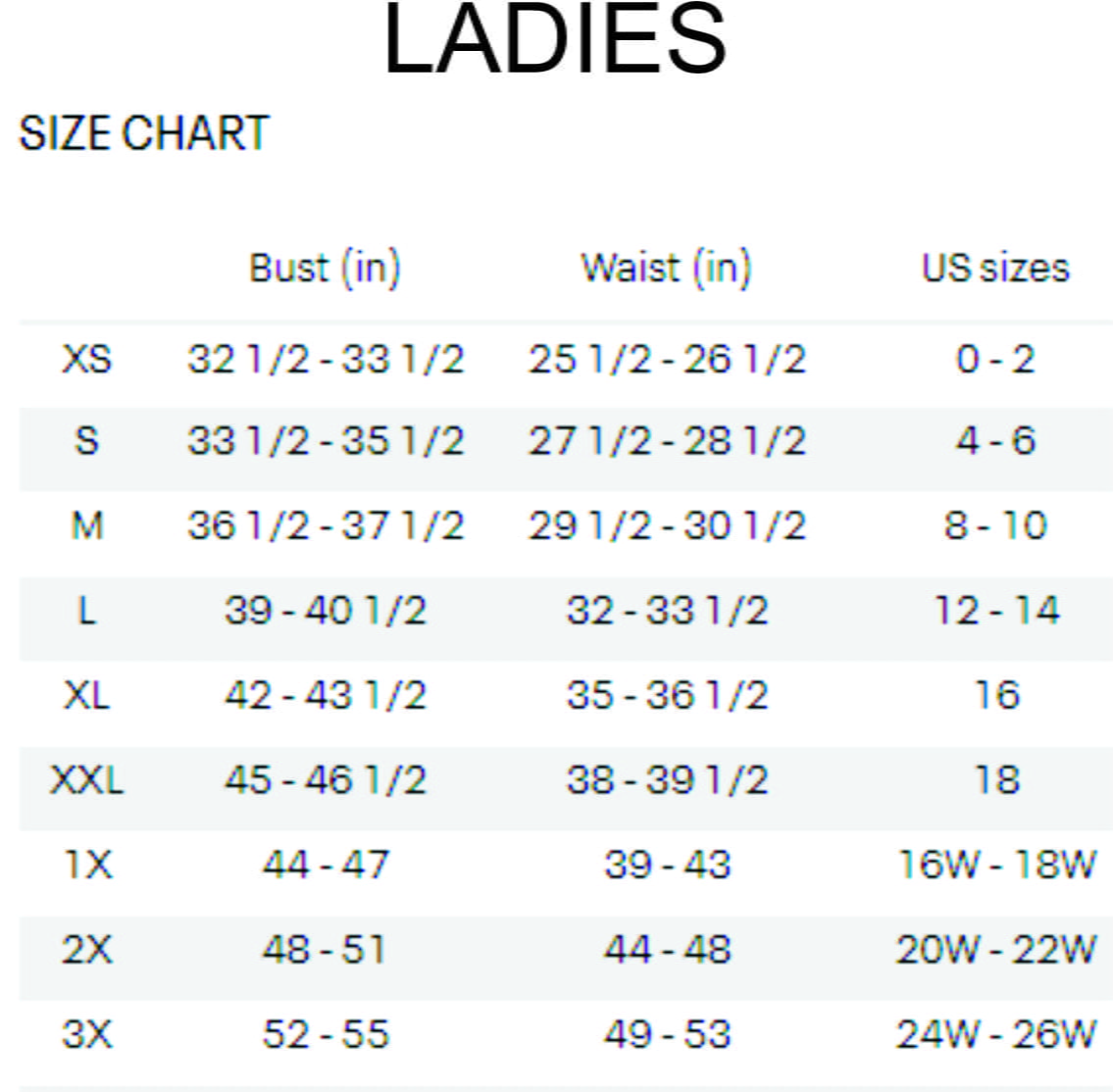
Task: Select the Waist (in) column header
Action: 666,268
